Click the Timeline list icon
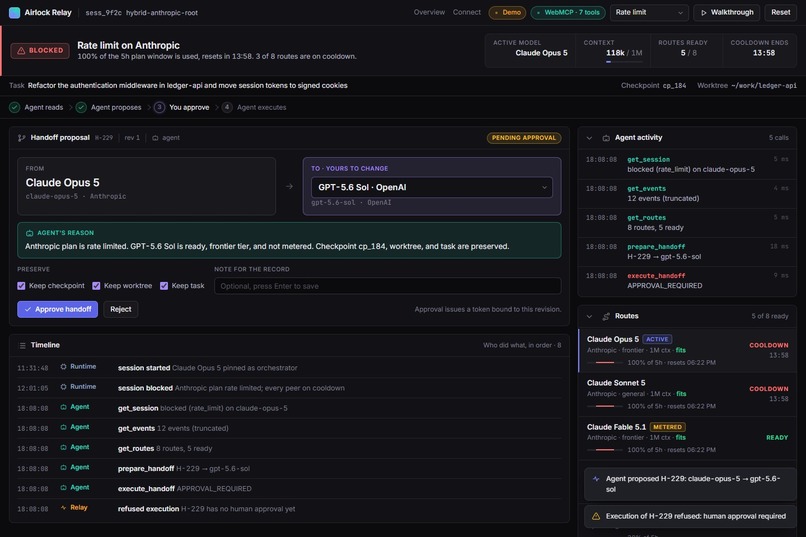806x537 pixels. pos(22,345)
